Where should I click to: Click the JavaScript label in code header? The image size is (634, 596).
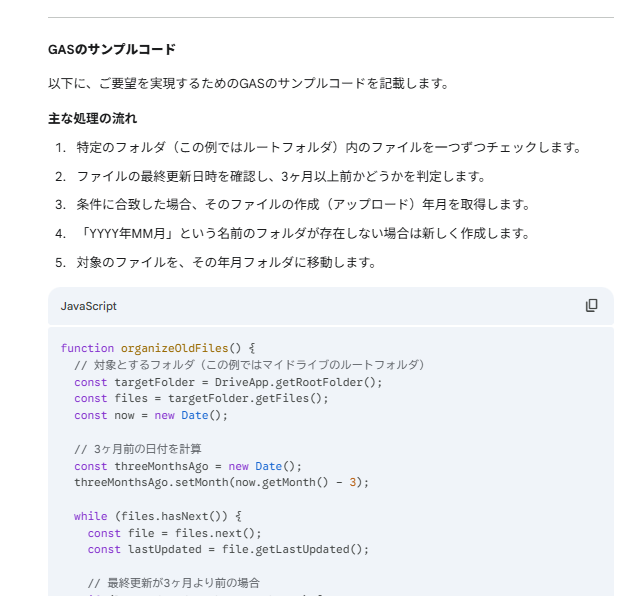coord(89,306)
